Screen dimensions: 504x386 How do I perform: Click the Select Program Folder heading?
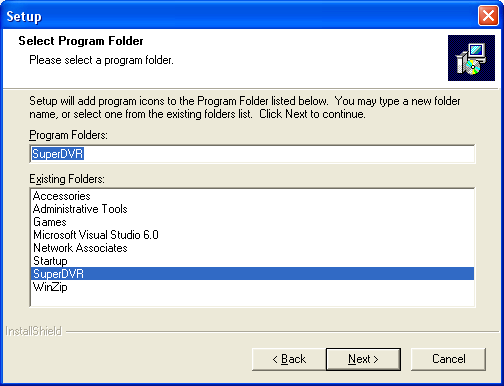click(x=81, y=41)
